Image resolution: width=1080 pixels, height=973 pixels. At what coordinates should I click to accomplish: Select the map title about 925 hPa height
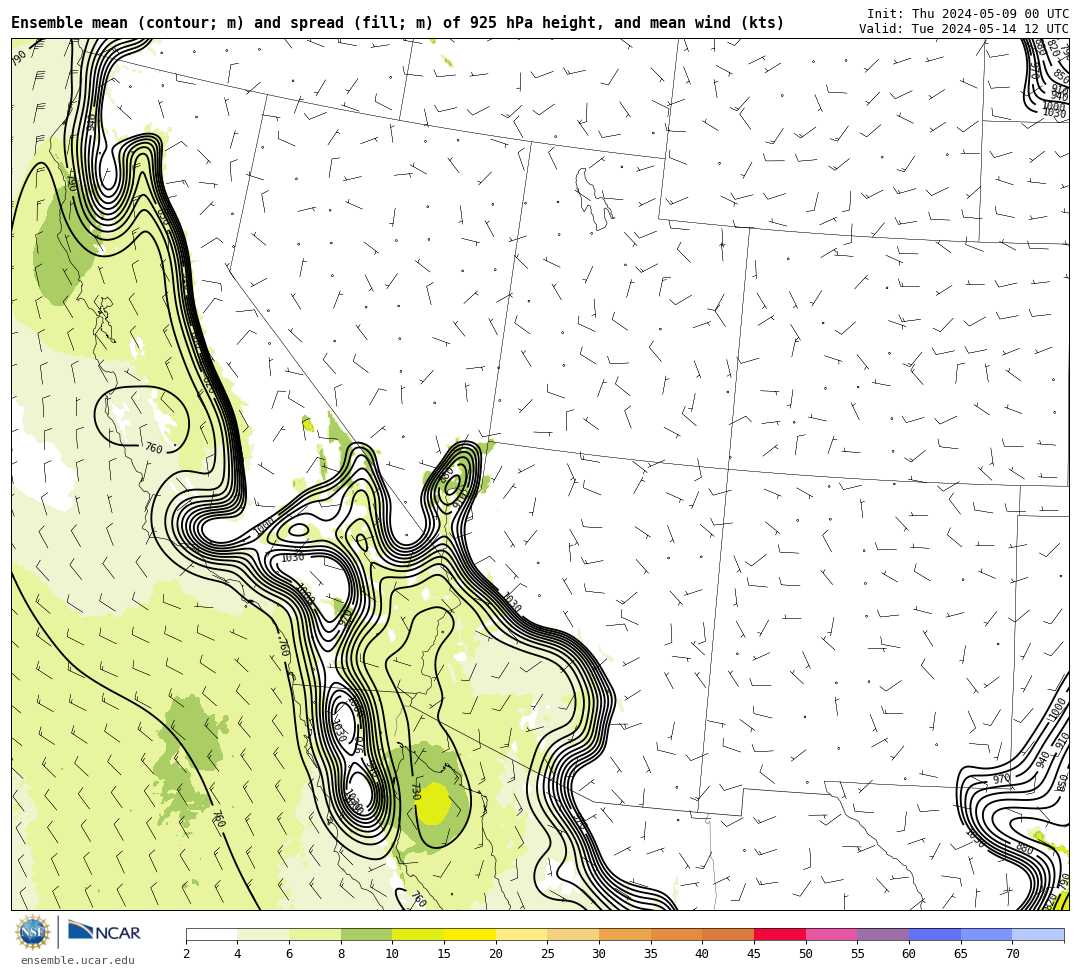(397, 23)
